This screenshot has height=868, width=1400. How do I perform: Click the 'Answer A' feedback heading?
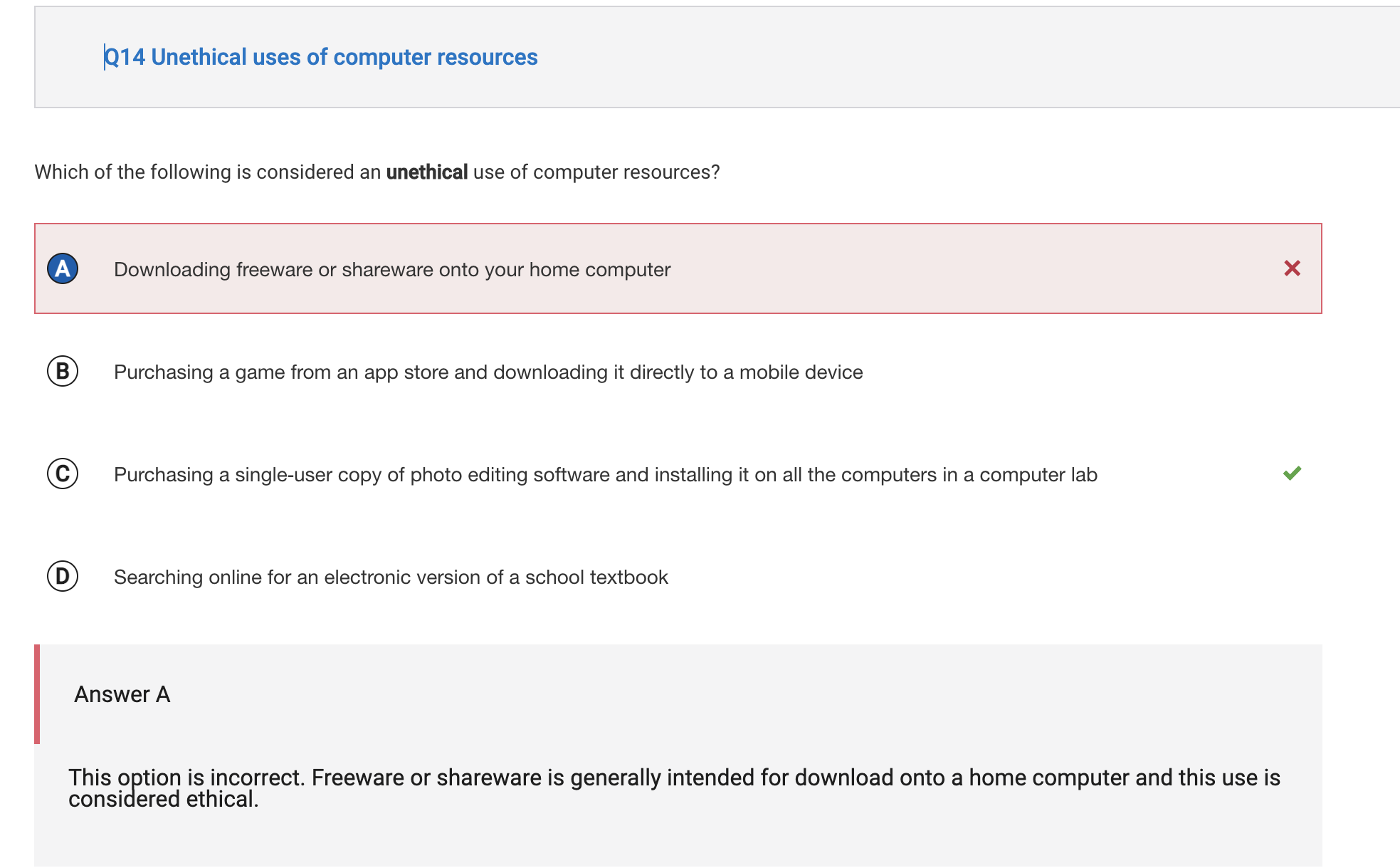pyautogui.click(x=122, y=694)
